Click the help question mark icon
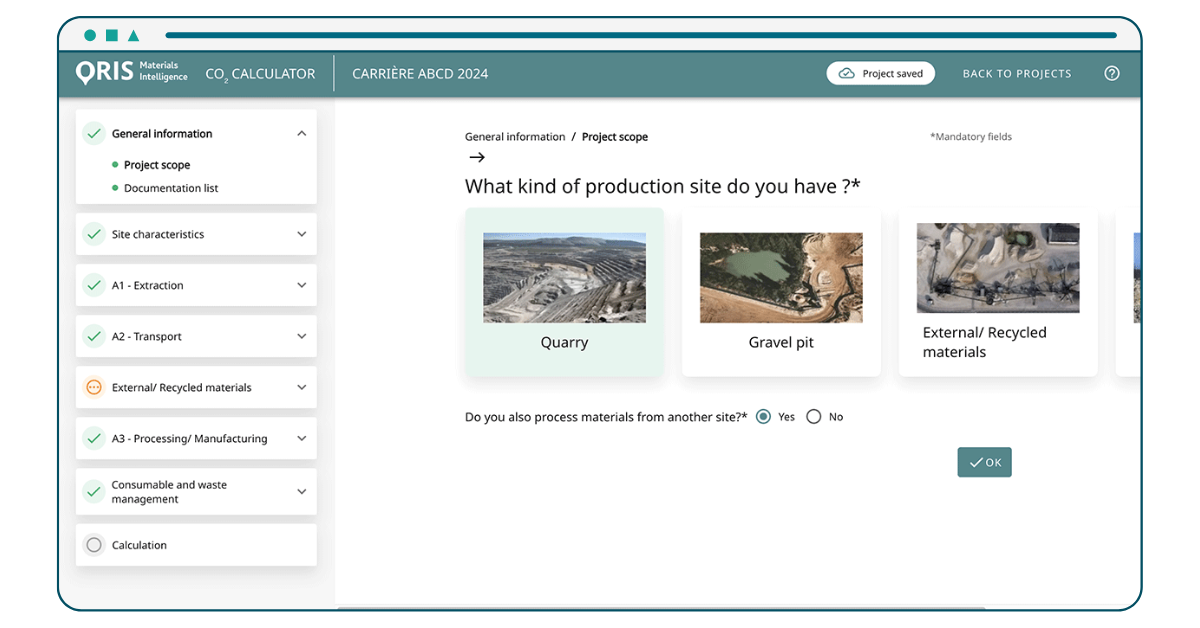 coord(1111,74)
